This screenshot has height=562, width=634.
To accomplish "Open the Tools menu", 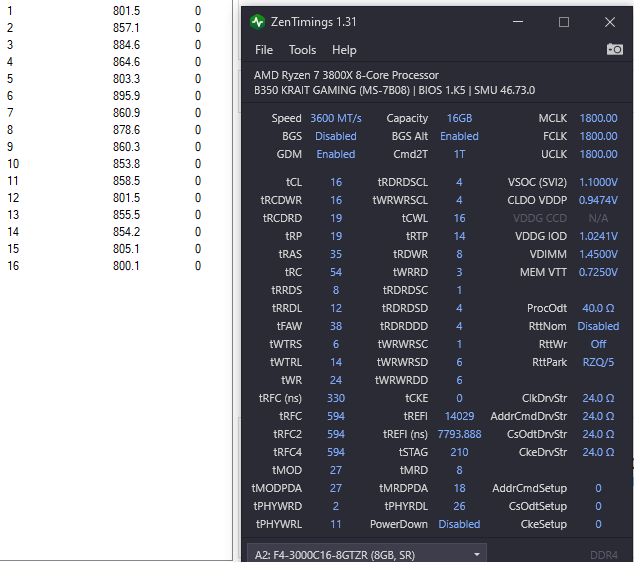I will coord(302,50).
